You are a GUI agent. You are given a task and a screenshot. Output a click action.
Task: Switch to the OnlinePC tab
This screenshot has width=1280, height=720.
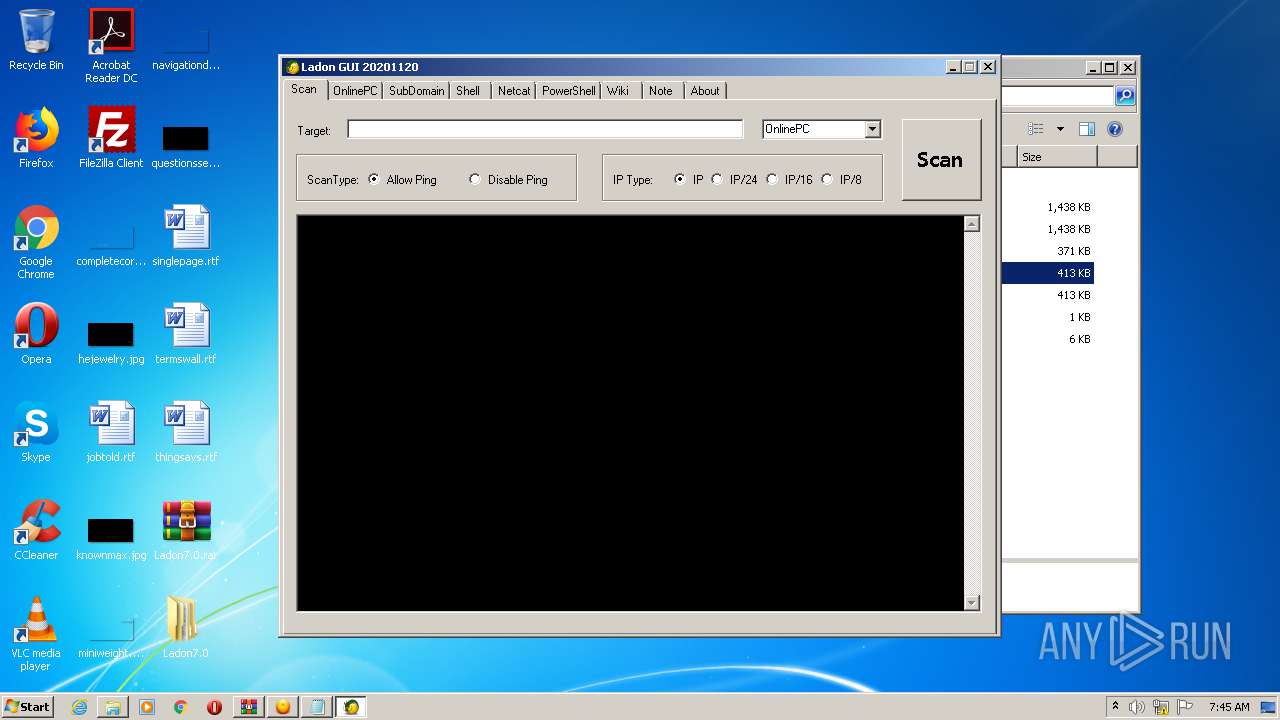tap(355, 90)
